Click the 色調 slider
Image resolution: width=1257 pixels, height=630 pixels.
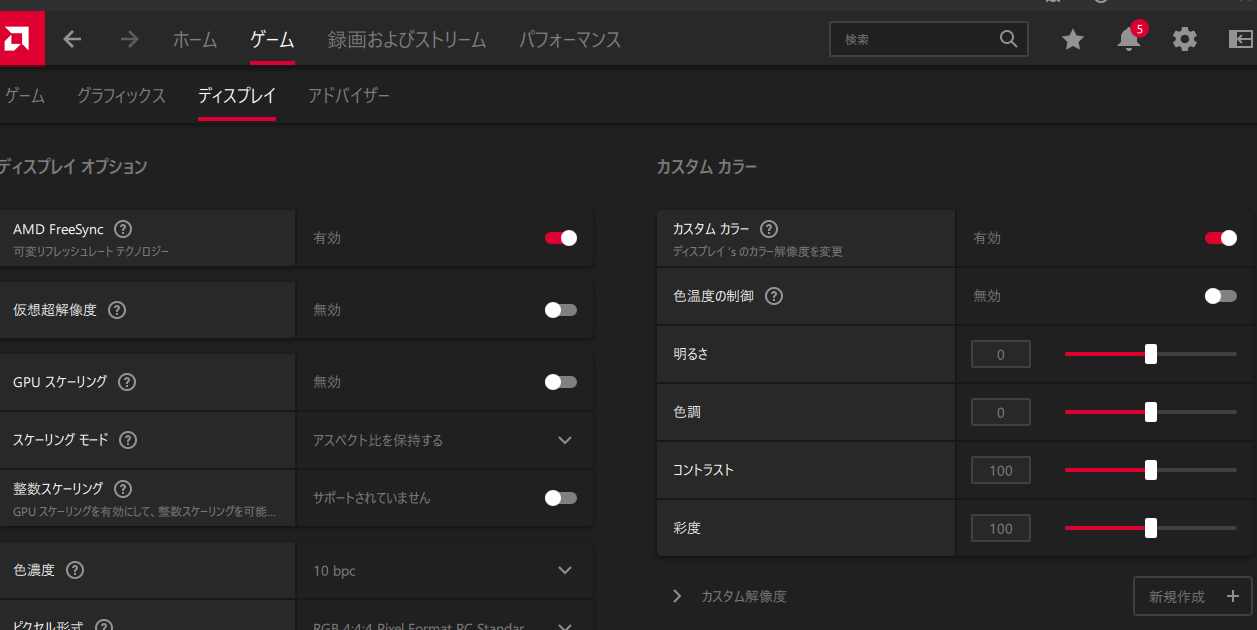(1151, 412)
